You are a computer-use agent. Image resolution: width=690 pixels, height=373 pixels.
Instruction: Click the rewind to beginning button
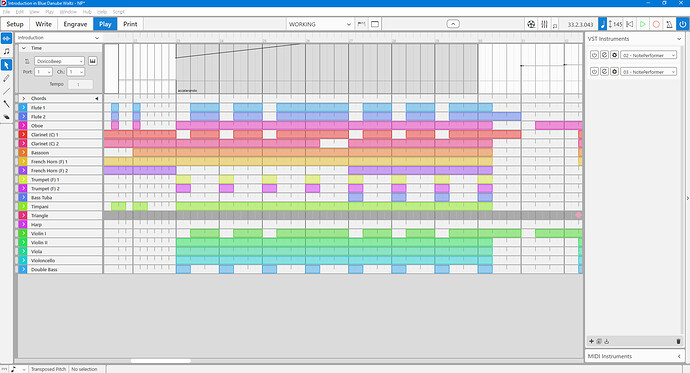(630, 24)
